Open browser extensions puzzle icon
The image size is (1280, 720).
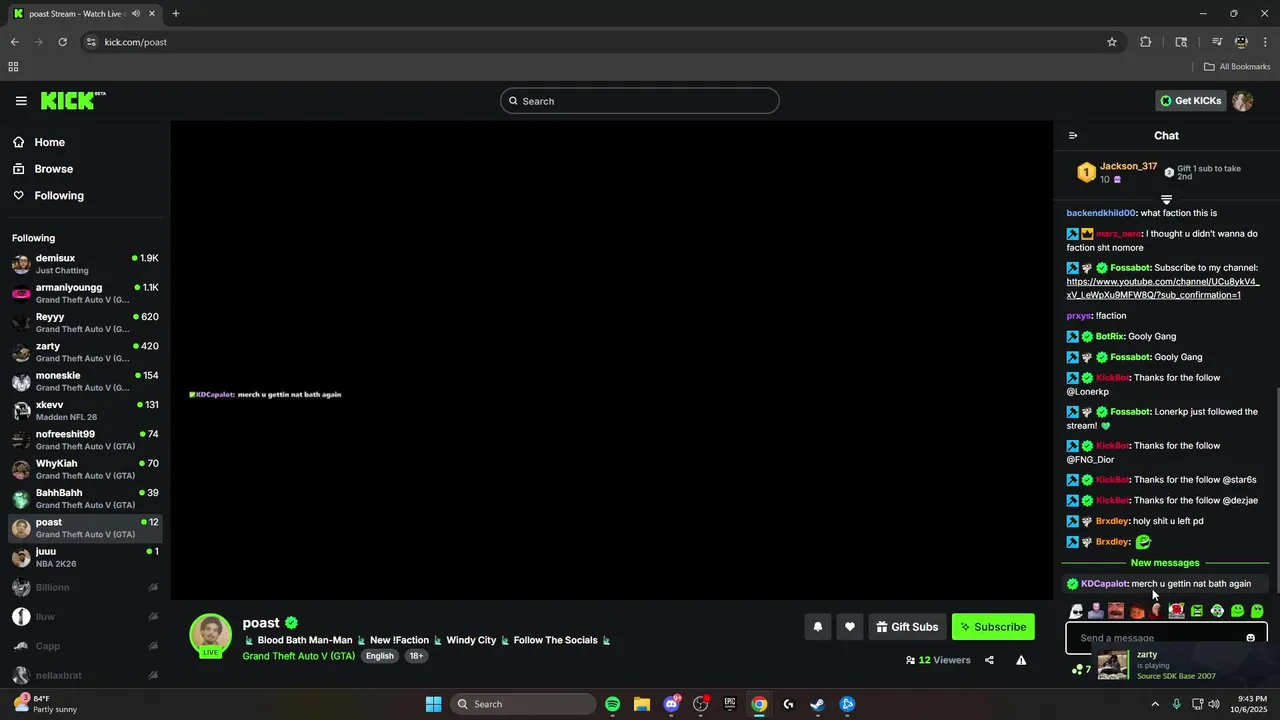click(x=1146, y=42)
